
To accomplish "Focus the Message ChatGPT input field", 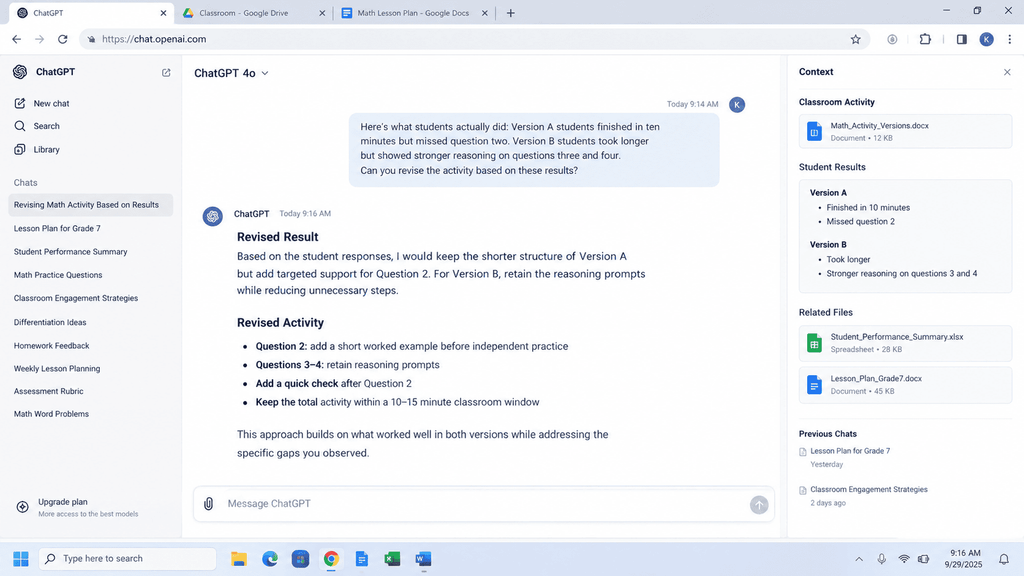I will [x=483, y=504].
